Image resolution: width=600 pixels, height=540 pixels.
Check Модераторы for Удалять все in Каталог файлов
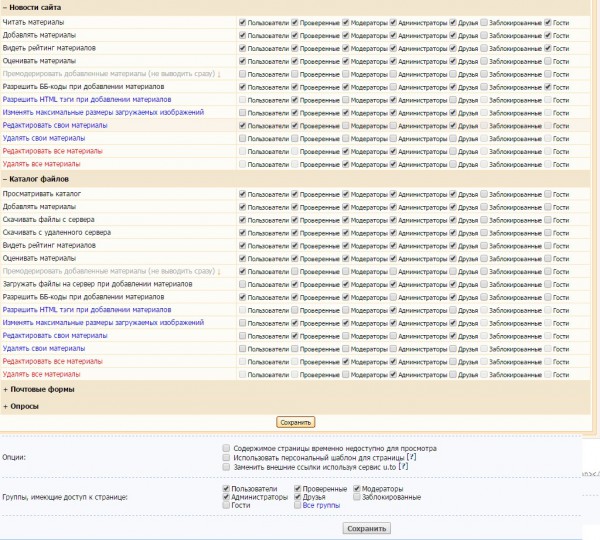pyautogui.click(x=346, y=374)
